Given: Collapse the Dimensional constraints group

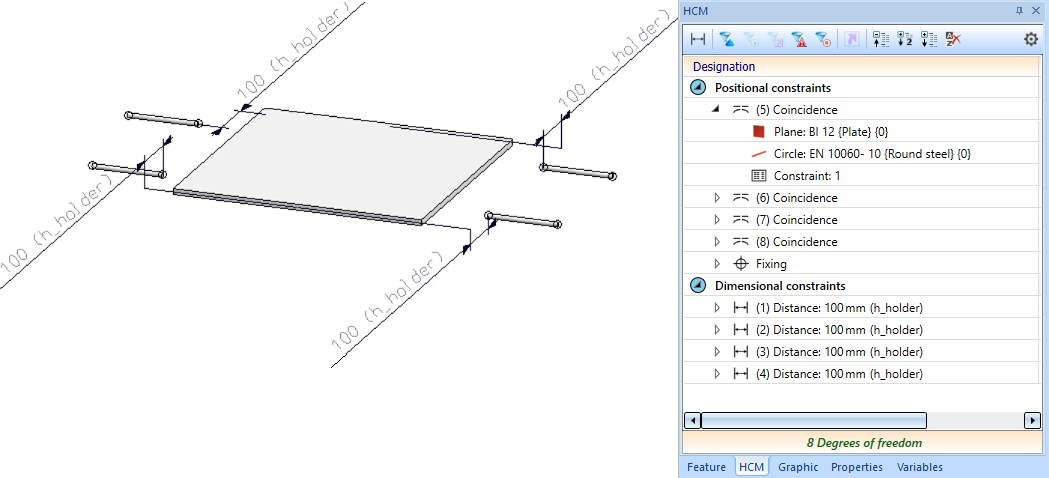Looking at the screenshot, I should click(698, 286).
